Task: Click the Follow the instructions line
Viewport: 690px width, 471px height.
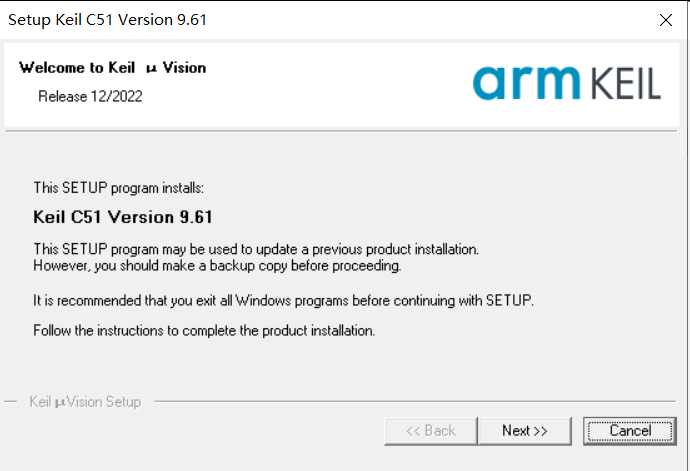Action: pyautogui.click(x=204, y=331)
